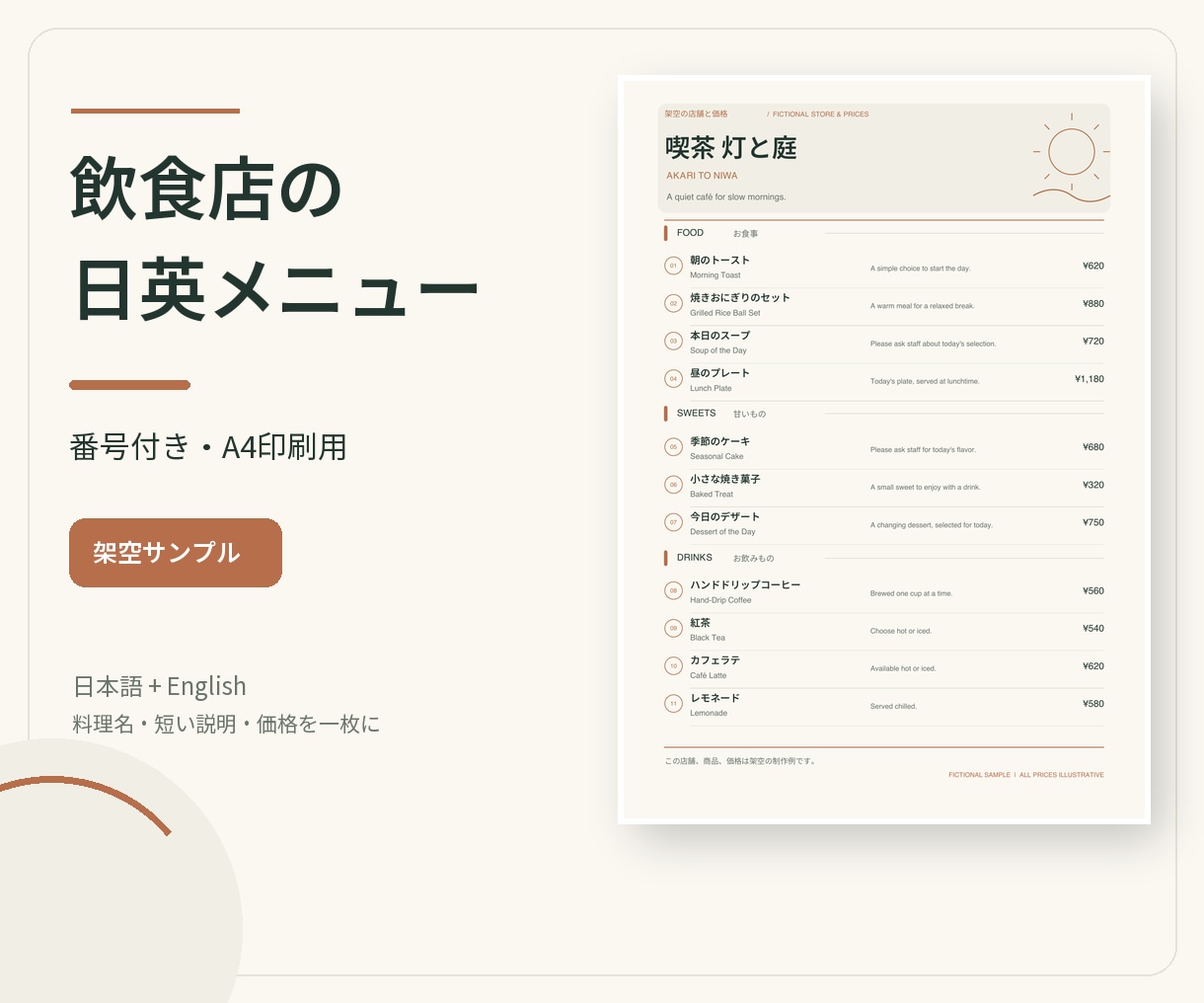Image resolution: width=1204 pixels, height=1003 pixels.
Task: Click the 番号付き・A4印刷用 subtitle
Action: [x=208, y=447]
